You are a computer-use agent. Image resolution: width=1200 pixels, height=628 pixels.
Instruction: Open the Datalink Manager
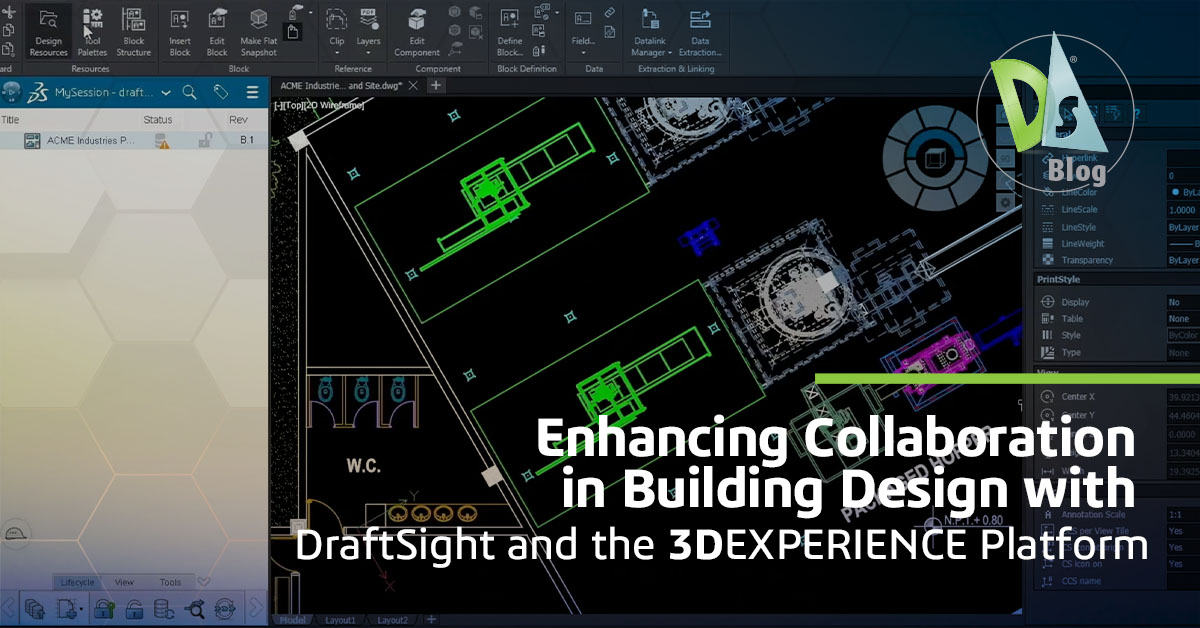tap(651, 32)
